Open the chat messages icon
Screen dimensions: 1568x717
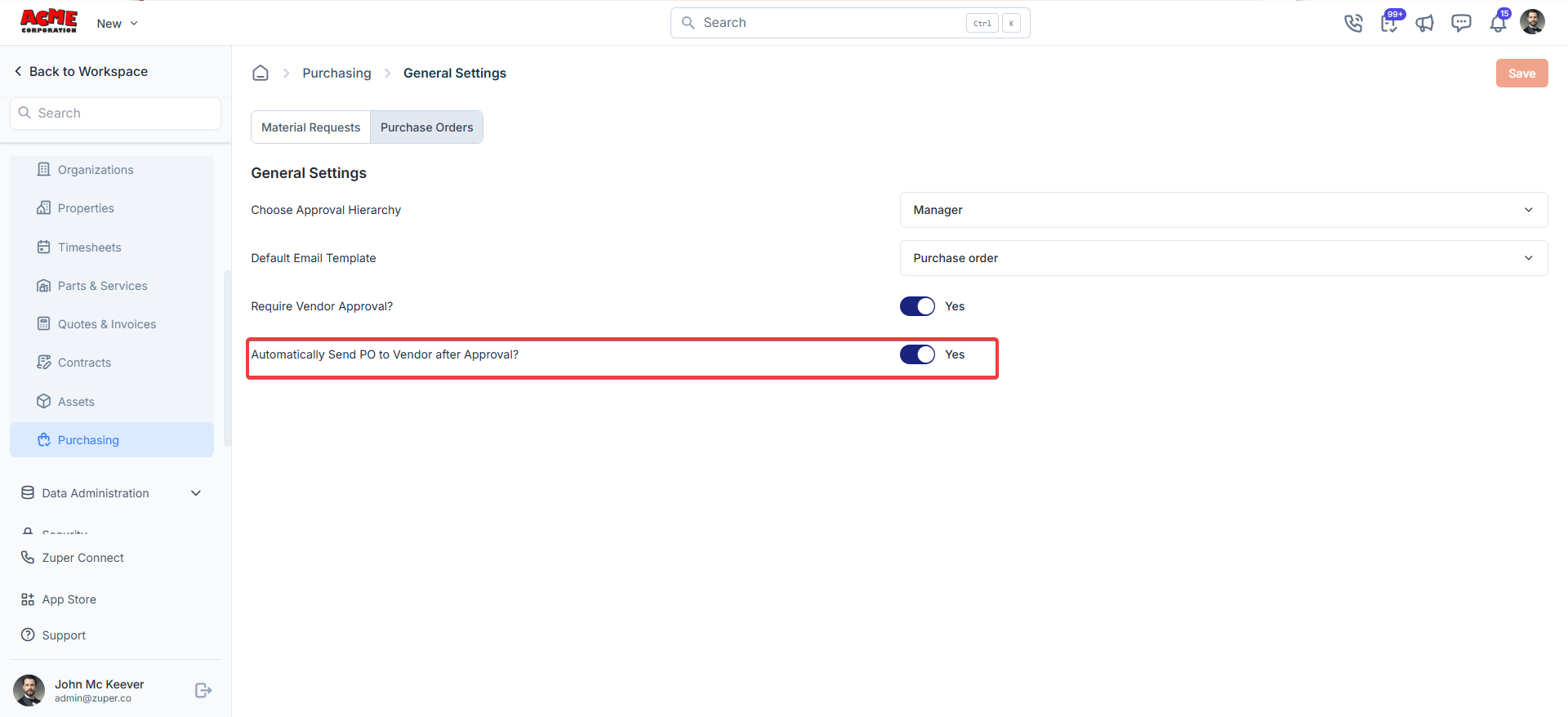[1461, 23]
